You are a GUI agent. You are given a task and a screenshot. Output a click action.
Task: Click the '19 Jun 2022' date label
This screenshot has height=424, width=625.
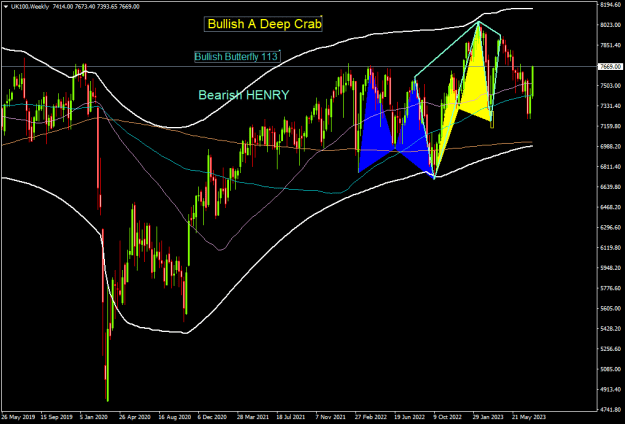pos(411,417)
